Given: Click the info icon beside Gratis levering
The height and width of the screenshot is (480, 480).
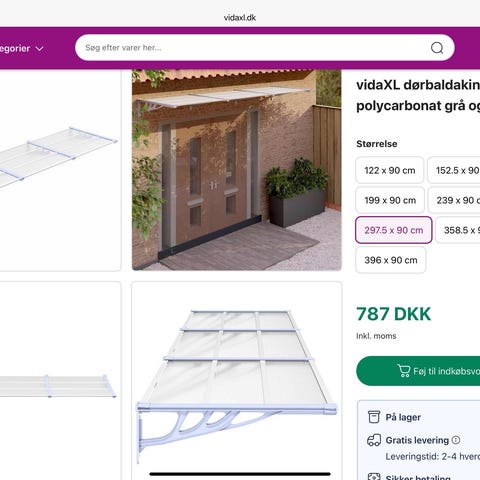Looking at the screenshot, I should point(456,440).
